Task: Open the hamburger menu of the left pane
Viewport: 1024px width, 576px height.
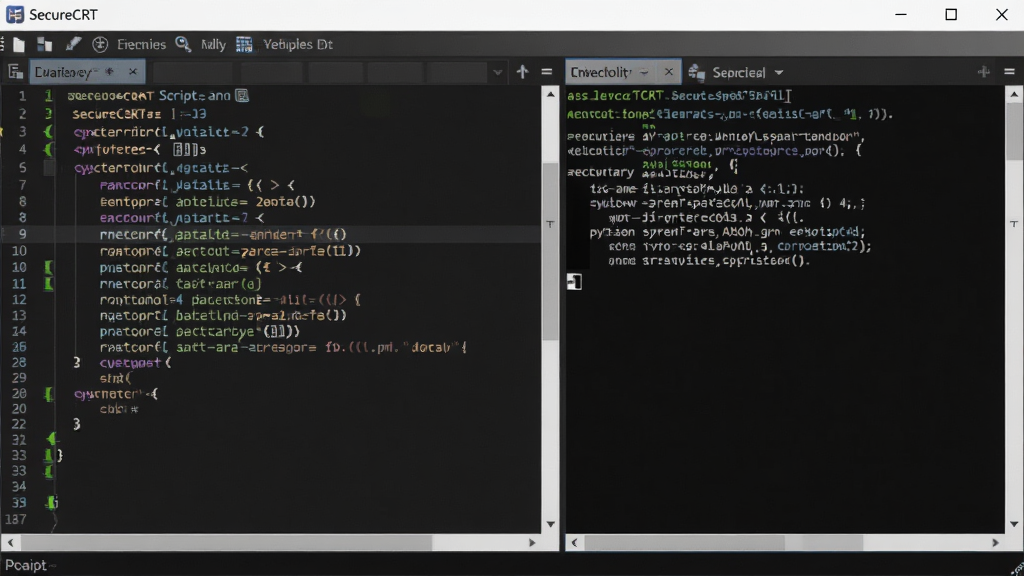Action: click(x=547, y=72)
